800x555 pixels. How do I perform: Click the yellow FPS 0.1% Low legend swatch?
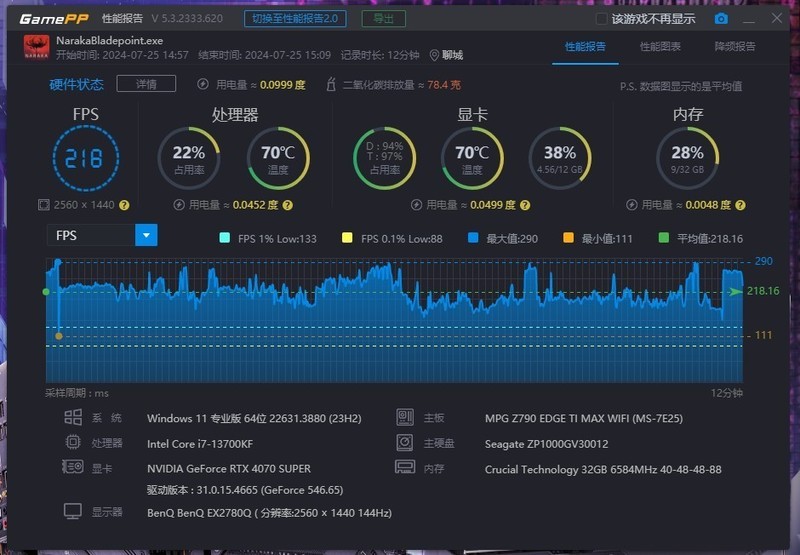point(347,238)
